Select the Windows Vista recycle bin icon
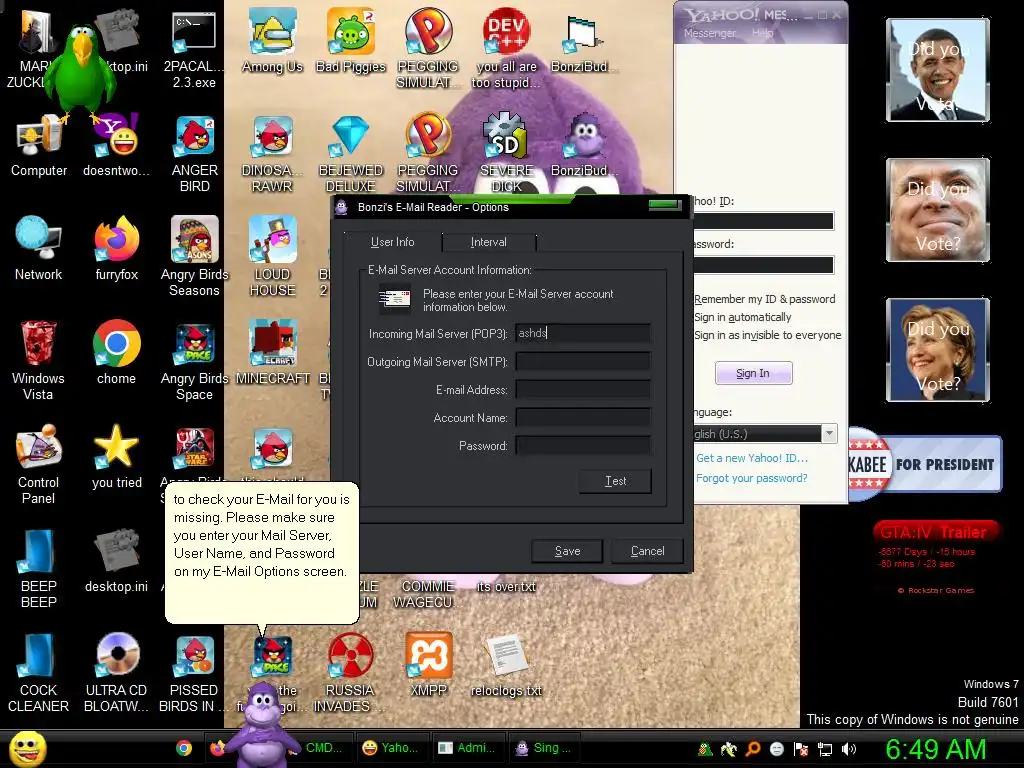This screenshot has width=1024, height=768. 38,359
